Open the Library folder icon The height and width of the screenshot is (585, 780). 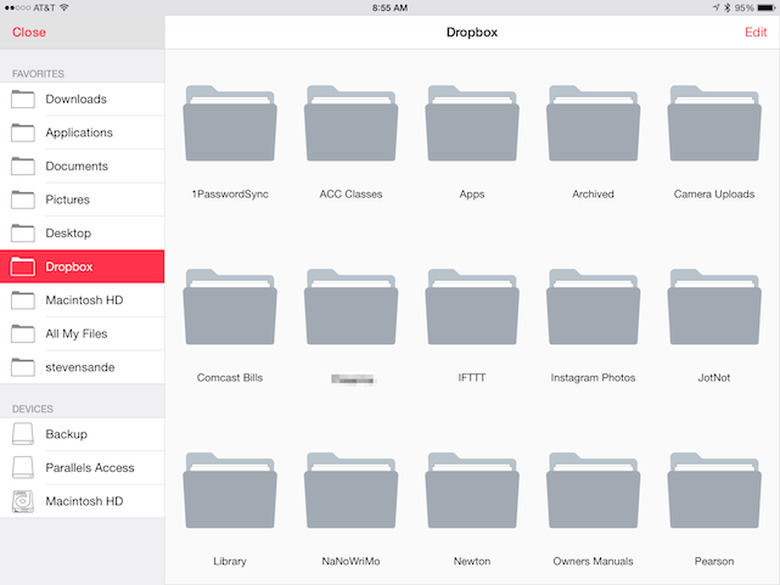click(x=230, y=490)
